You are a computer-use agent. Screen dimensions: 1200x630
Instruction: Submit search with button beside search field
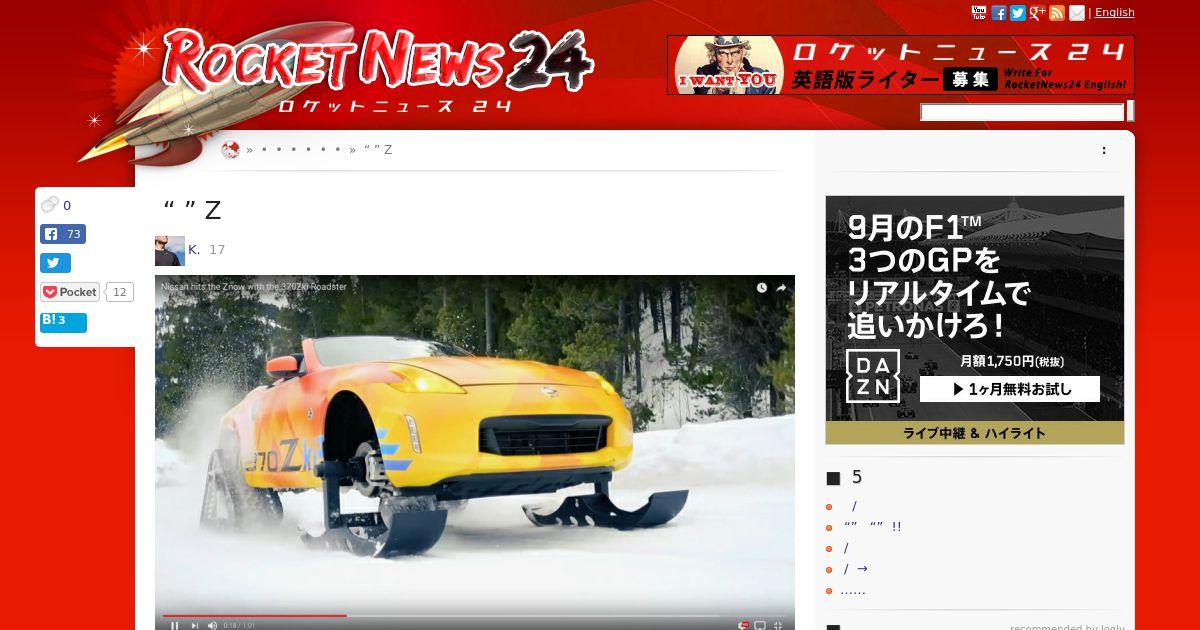point(1130,111)
